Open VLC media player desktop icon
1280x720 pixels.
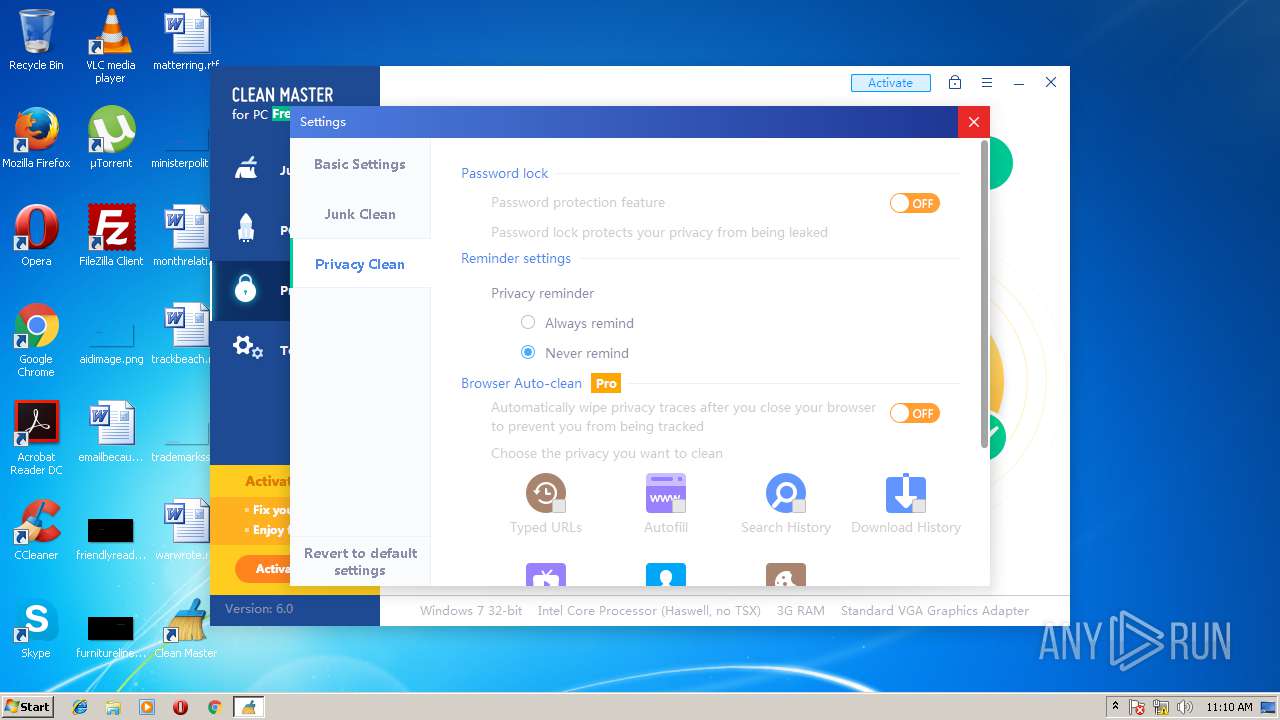(110, 45)
